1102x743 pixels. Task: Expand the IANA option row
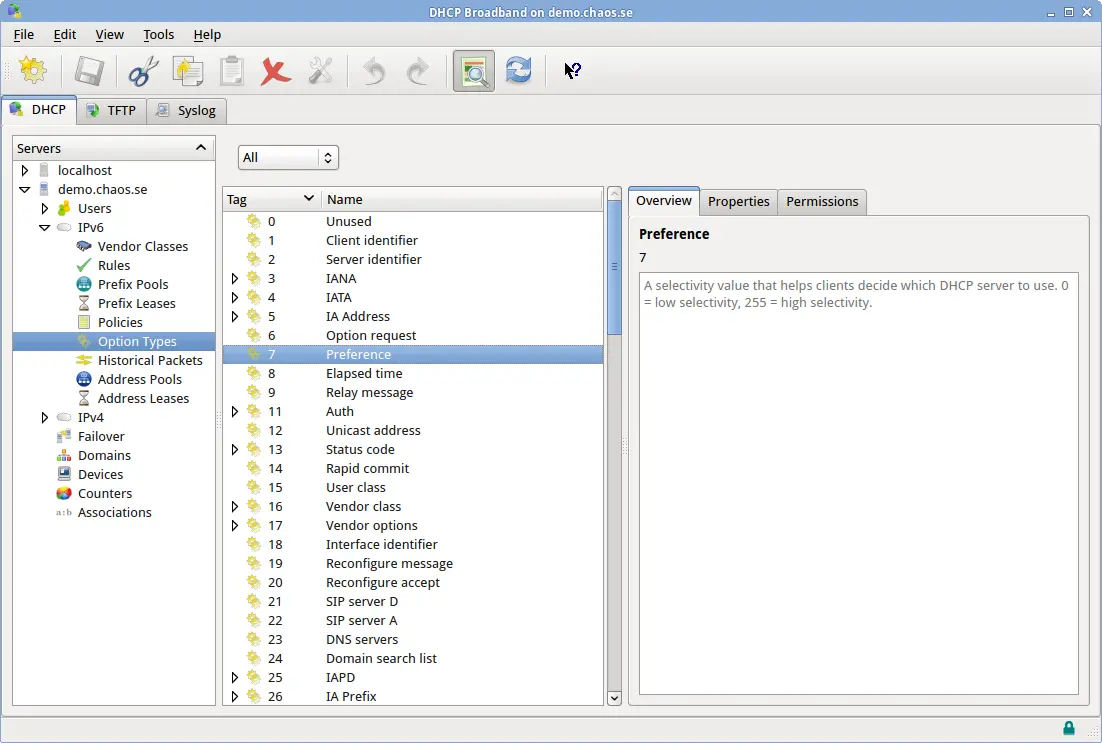(235, 278)
